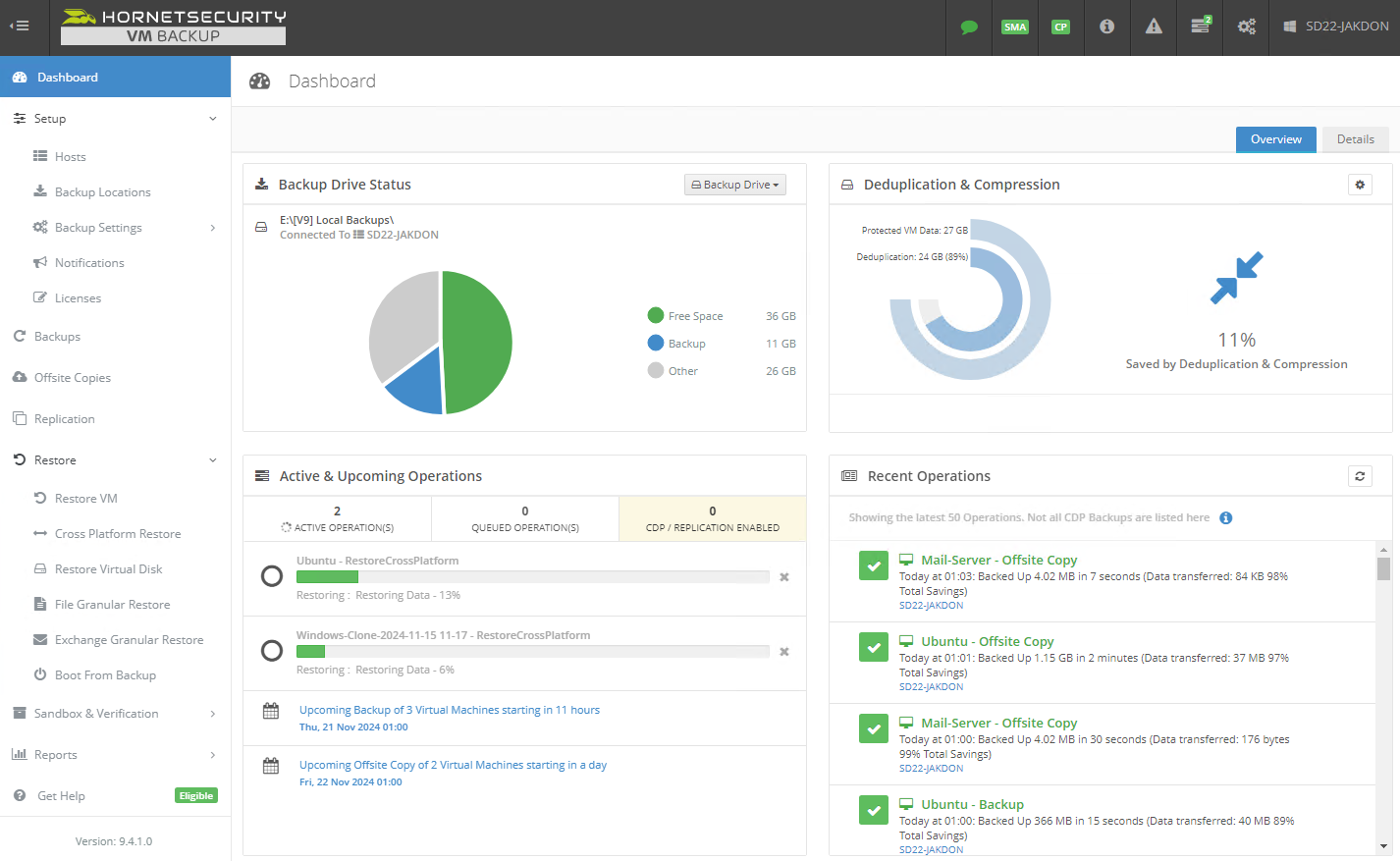Switch to the Details tab
The width and height of the screenshot is (1400, 861).
click(1355, 139)
